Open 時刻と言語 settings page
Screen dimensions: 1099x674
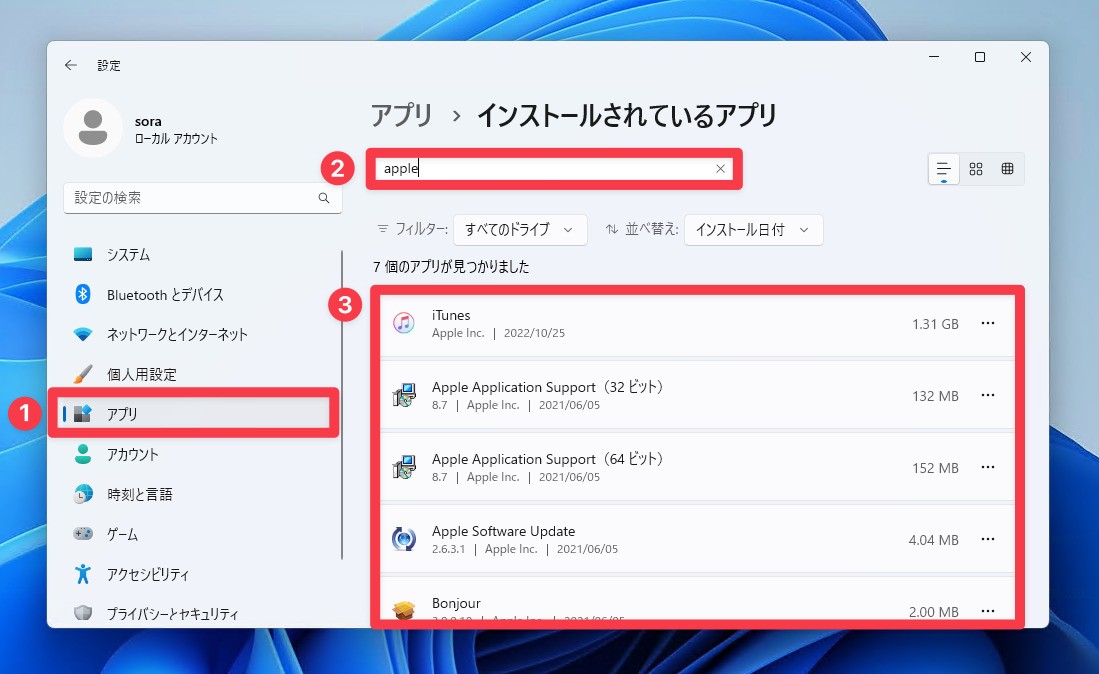pyautogui.click(x=139, y=495)
